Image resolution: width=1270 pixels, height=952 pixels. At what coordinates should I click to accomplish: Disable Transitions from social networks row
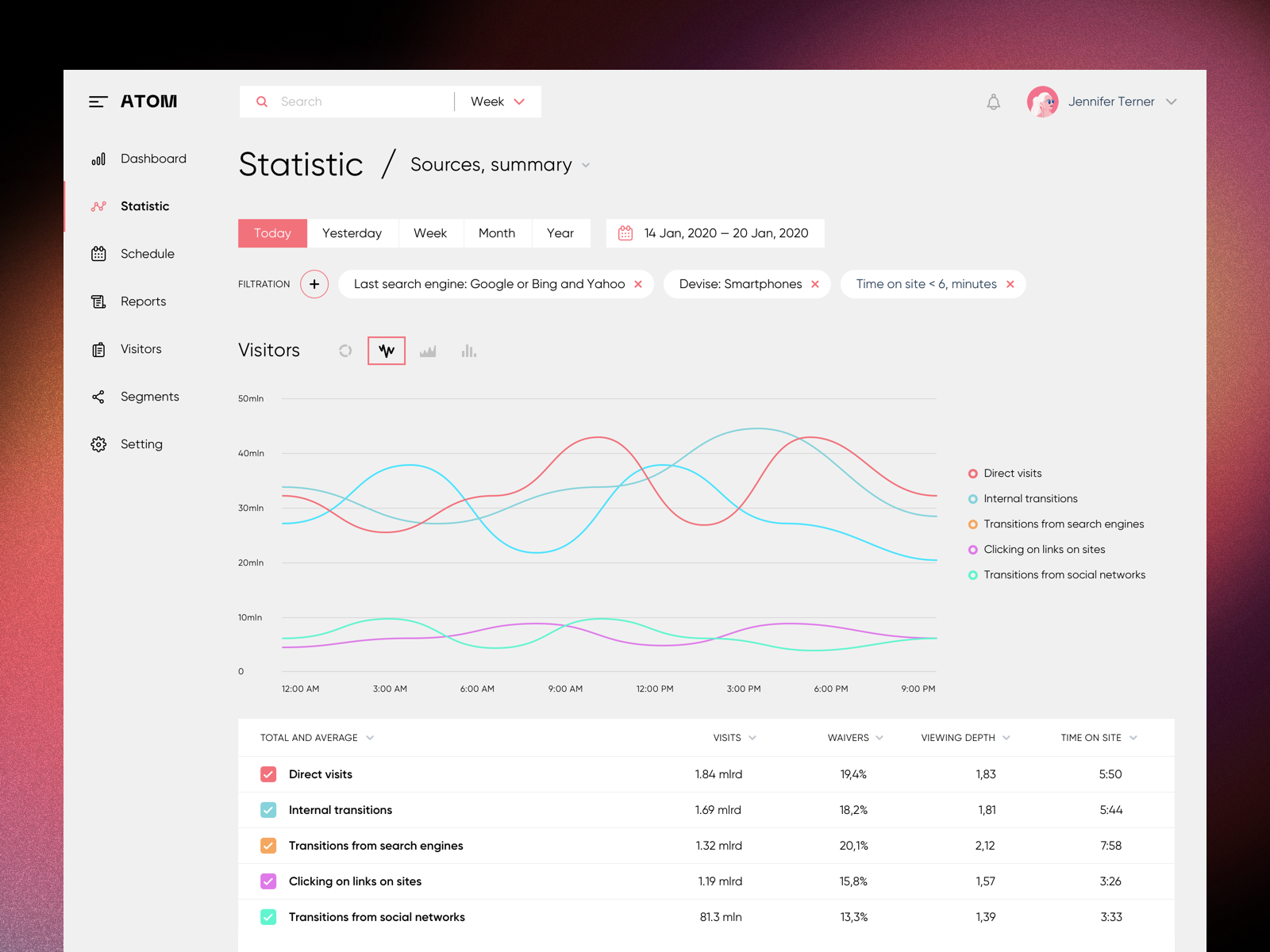coord(268,916)
